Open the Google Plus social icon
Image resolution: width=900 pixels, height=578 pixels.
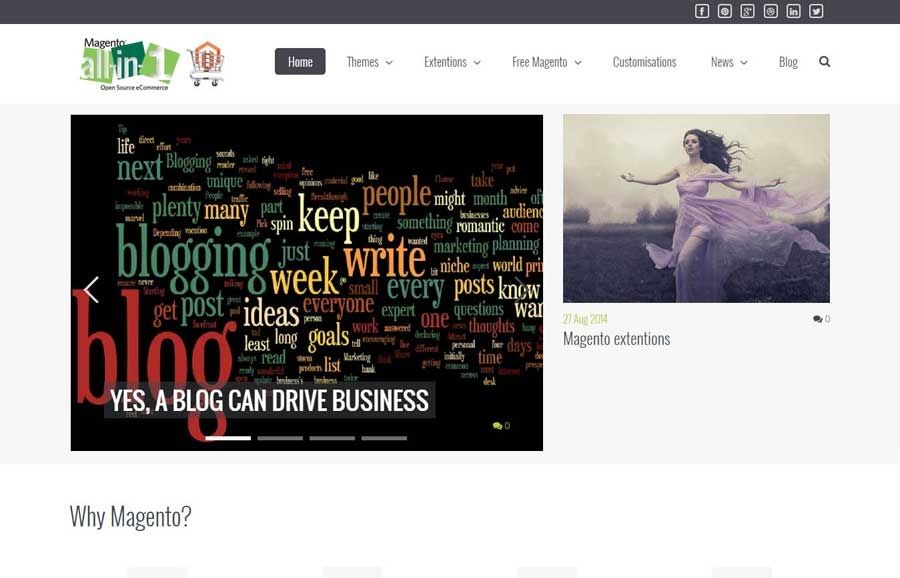click(x=747, y=11)
